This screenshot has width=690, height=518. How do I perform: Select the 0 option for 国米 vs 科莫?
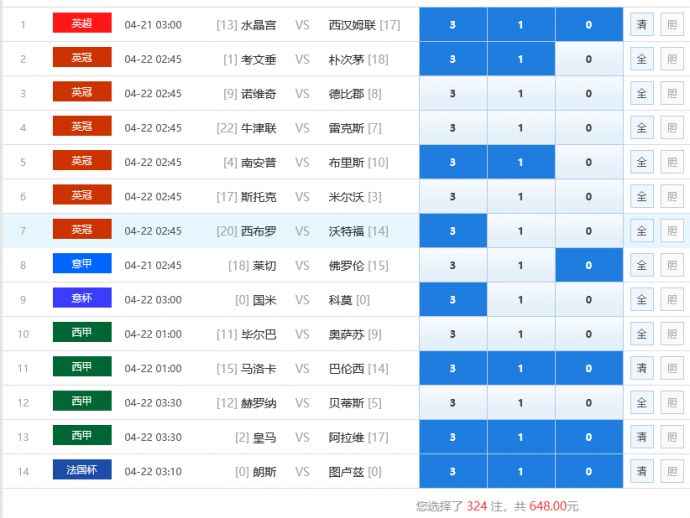pos(588,299)
